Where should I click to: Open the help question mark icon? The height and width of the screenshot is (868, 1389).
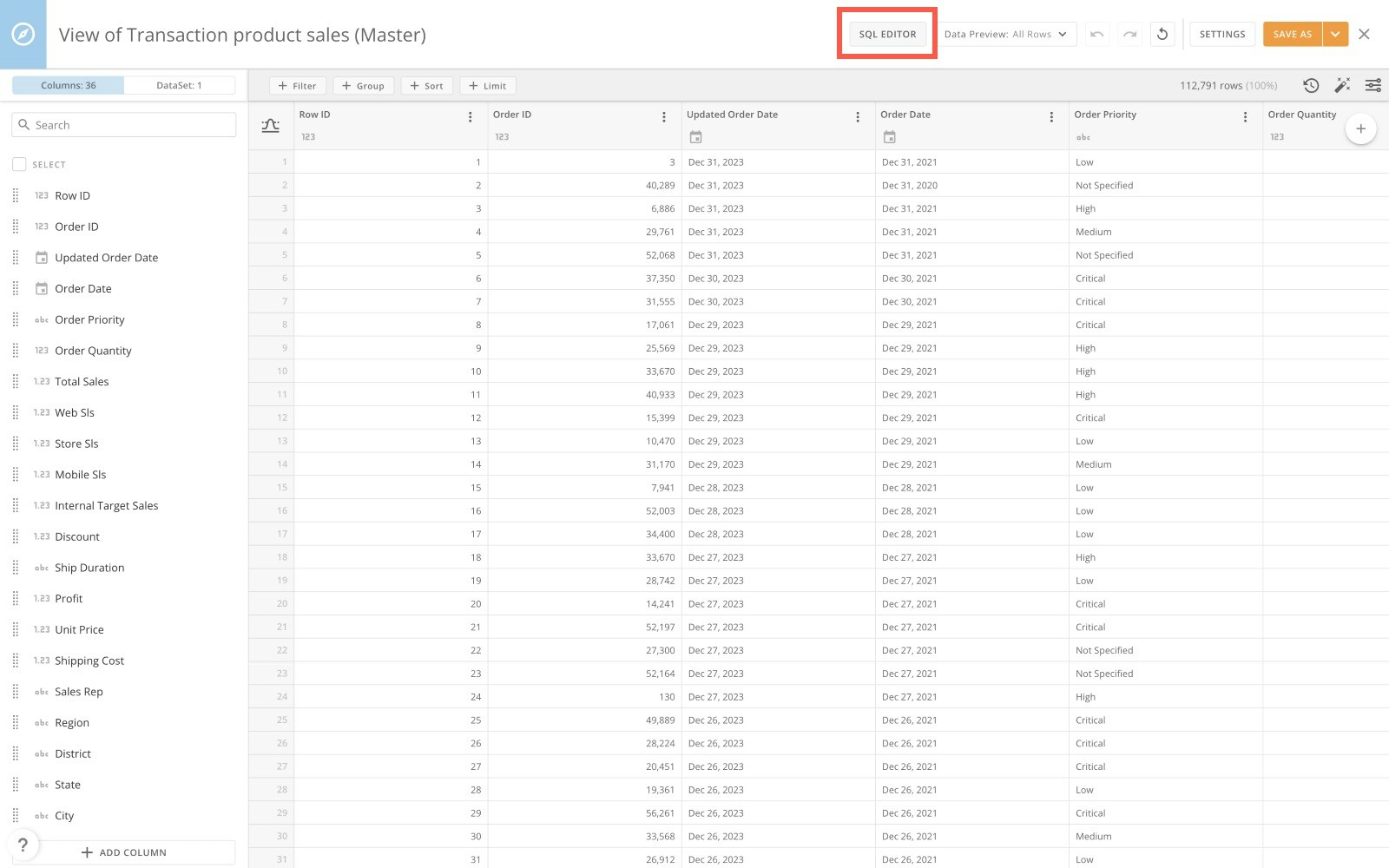pyautogui.click(x=23, y=844)
